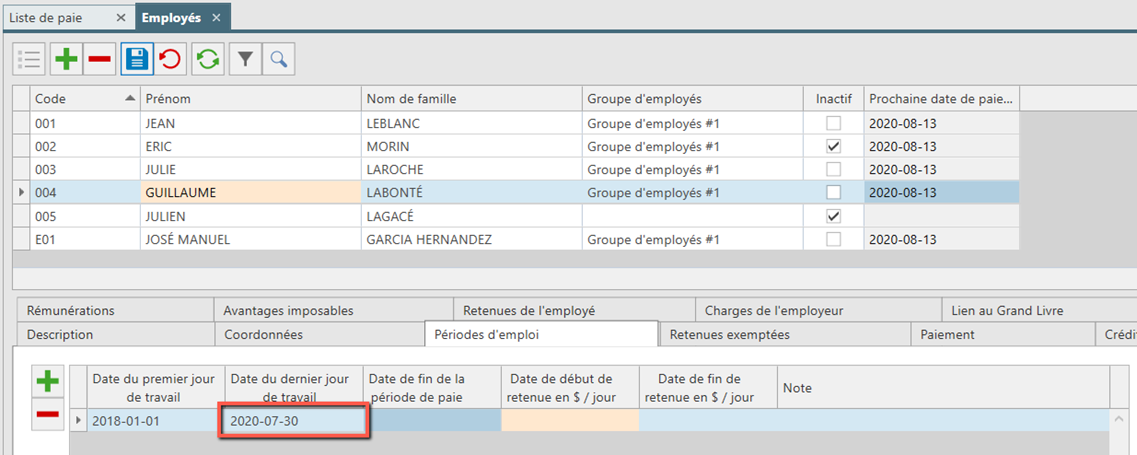Click the Note column header
Image resolution: width=1137 pixels, height=455 pixels.
[x=943, y=388]
